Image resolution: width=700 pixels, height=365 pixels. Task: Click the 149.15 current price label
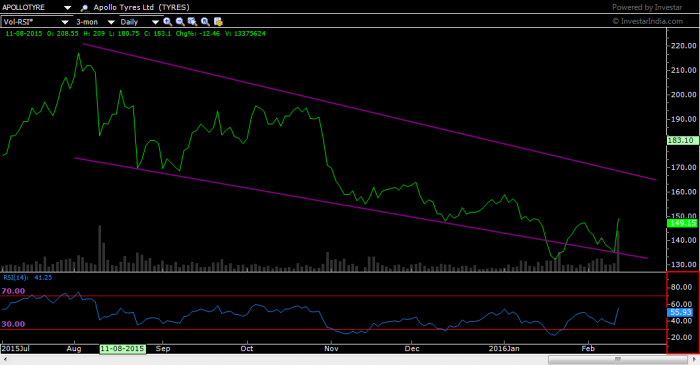click(x=683, y=223)
